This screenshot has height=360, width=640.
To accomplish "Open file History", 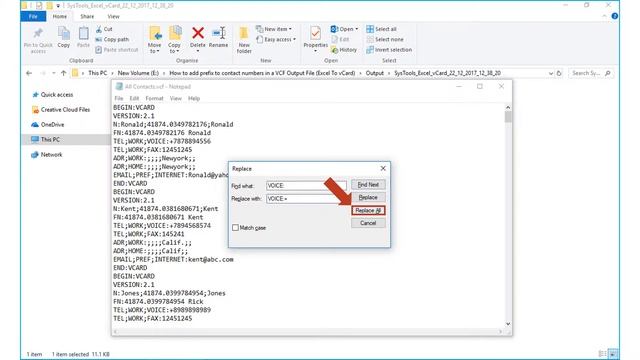I will click(x=344, y=50).
